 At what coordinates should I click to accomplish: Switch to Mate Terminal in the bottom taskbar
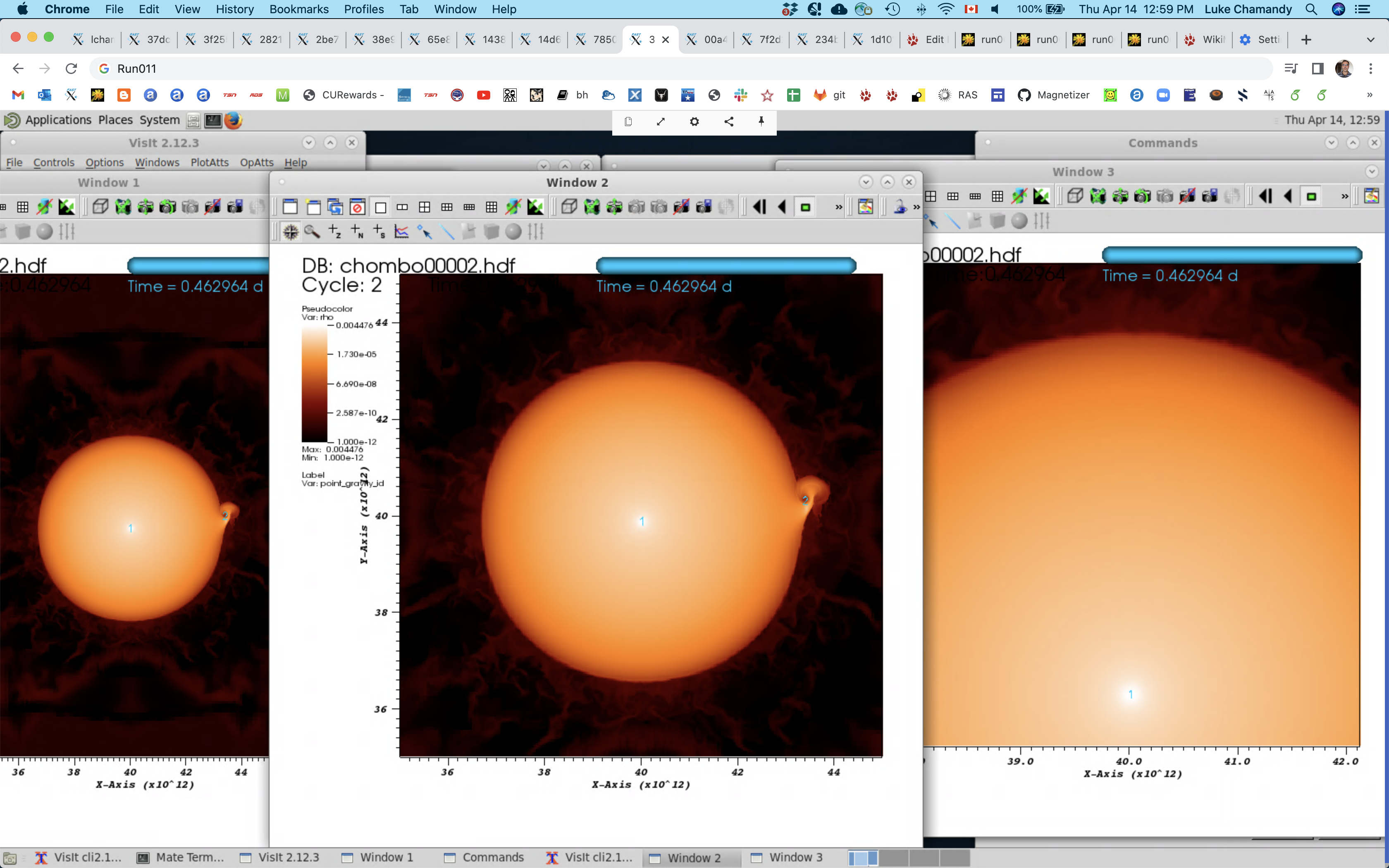[x=181, y=857]
